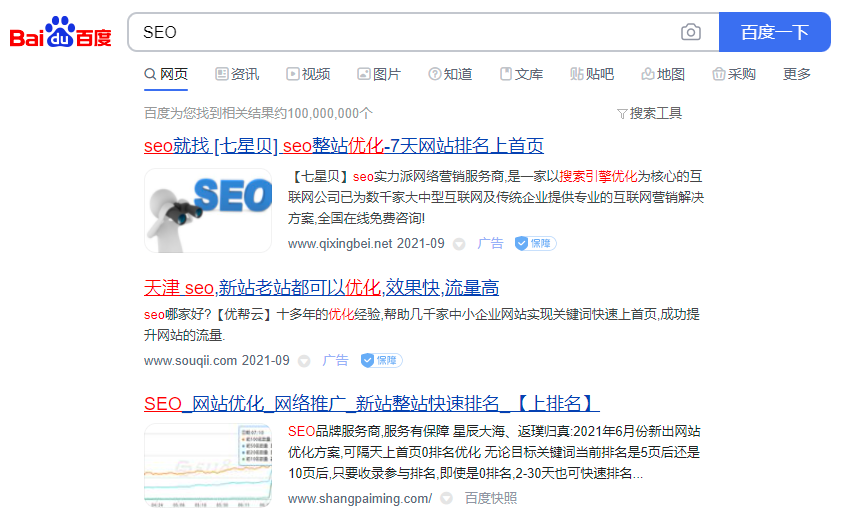Expand dropdown after www.souqii.com 2021-09
This screenshot has height=518, width=842.
click(304, 361)
